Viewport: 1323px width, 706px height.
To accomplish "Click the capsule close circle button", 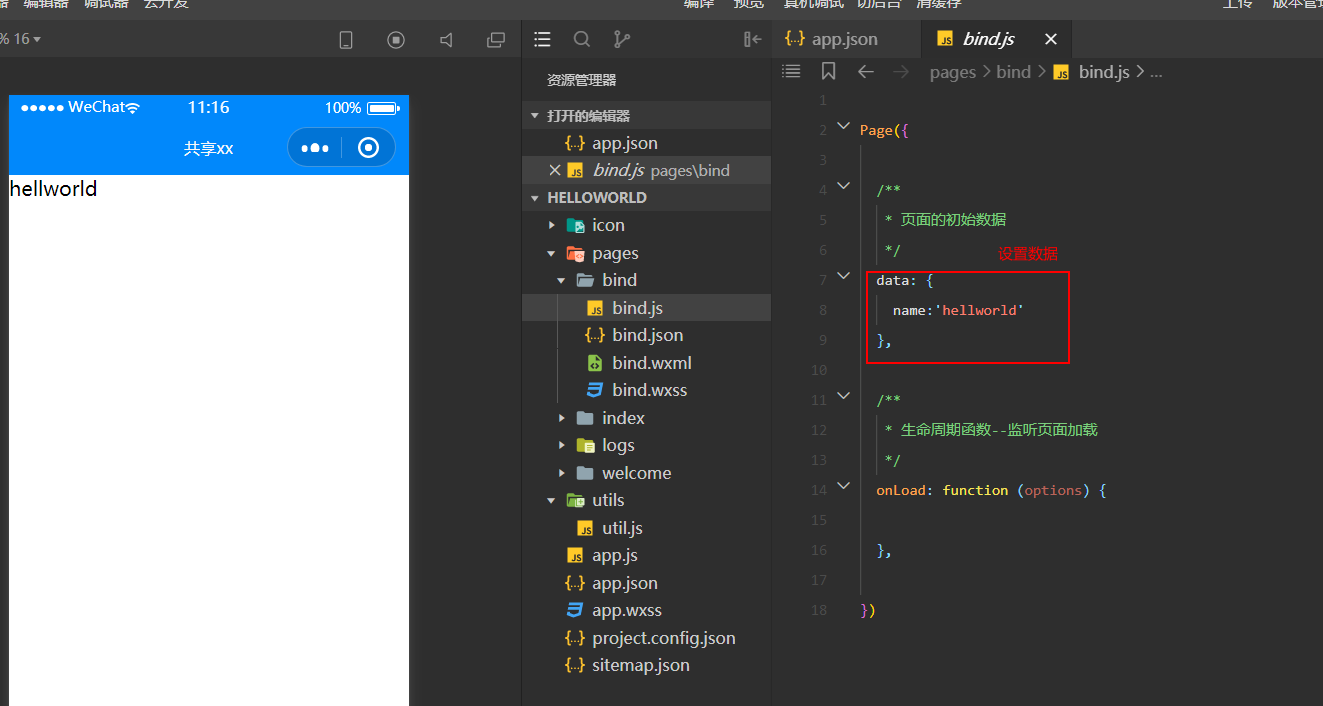I will pyautogui.click(x=369, y=148).
